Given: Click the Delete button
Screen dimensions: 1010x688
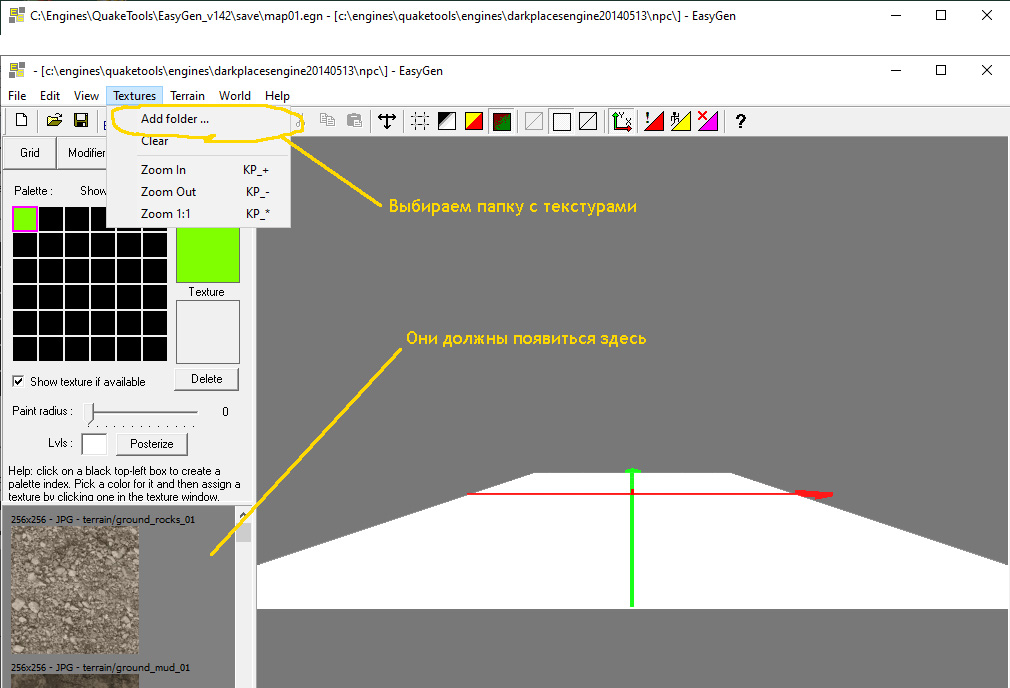Looking at the screenshot, I should (207, 379).
